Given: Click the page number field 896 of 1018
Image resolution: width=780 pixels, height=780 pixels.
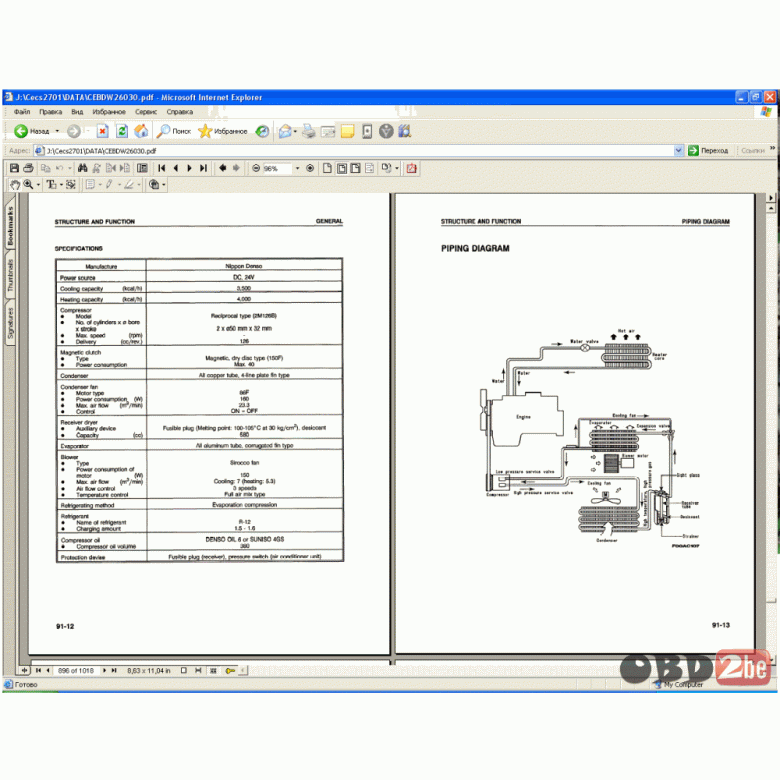Looking at the screenshot, I should (x=76, y=671).
